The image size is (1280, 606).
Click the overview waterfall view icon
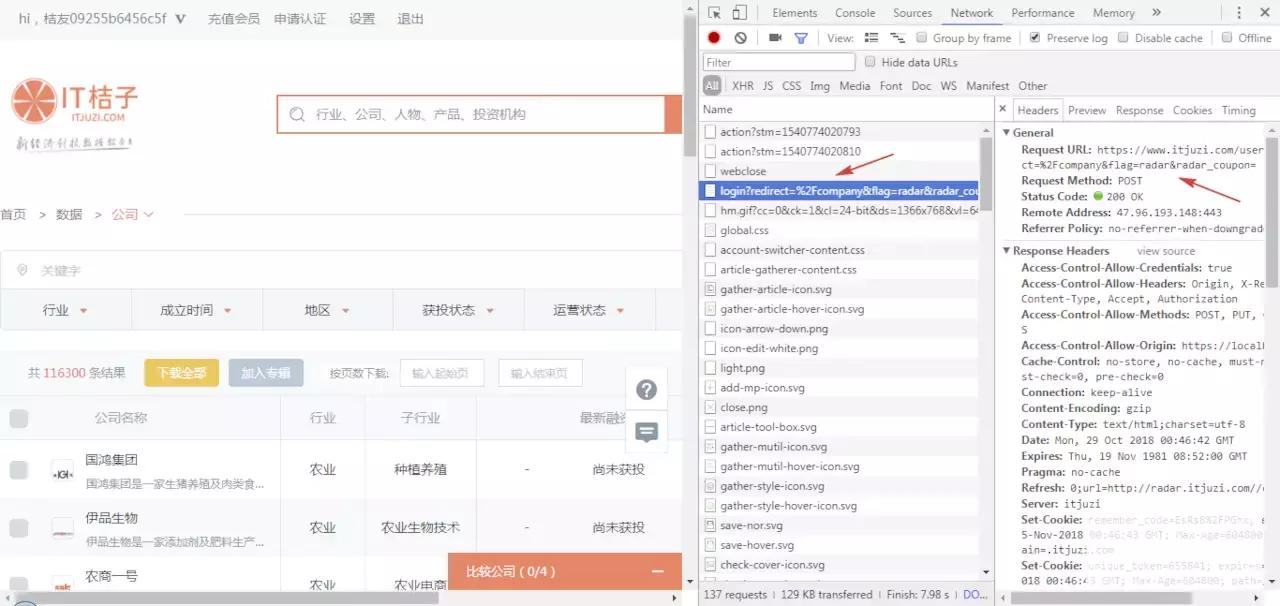(x=897, y=37)
